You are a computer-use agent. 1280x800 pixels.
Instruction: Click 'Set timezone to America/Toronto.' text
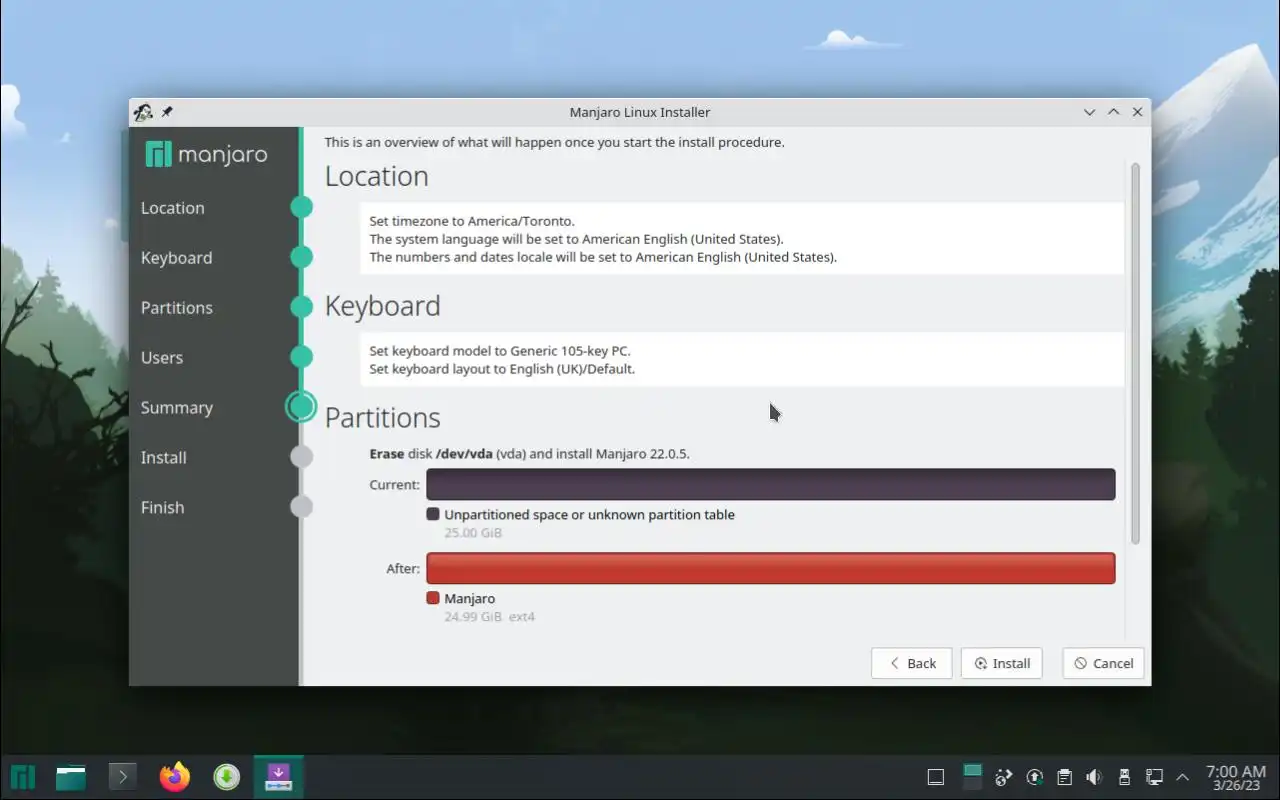[x=472, y=221]
